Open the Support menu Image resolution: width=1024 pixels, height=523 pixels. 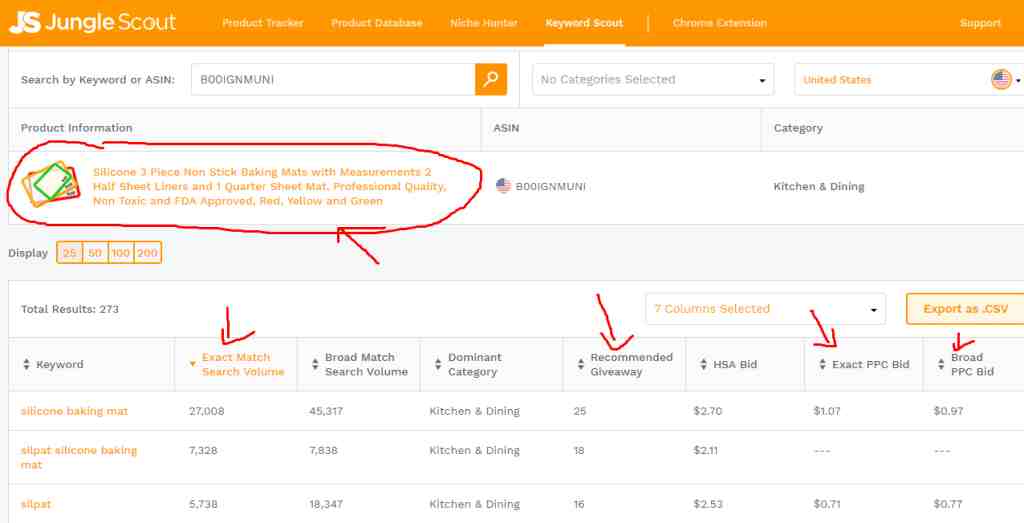coord(980,23)
